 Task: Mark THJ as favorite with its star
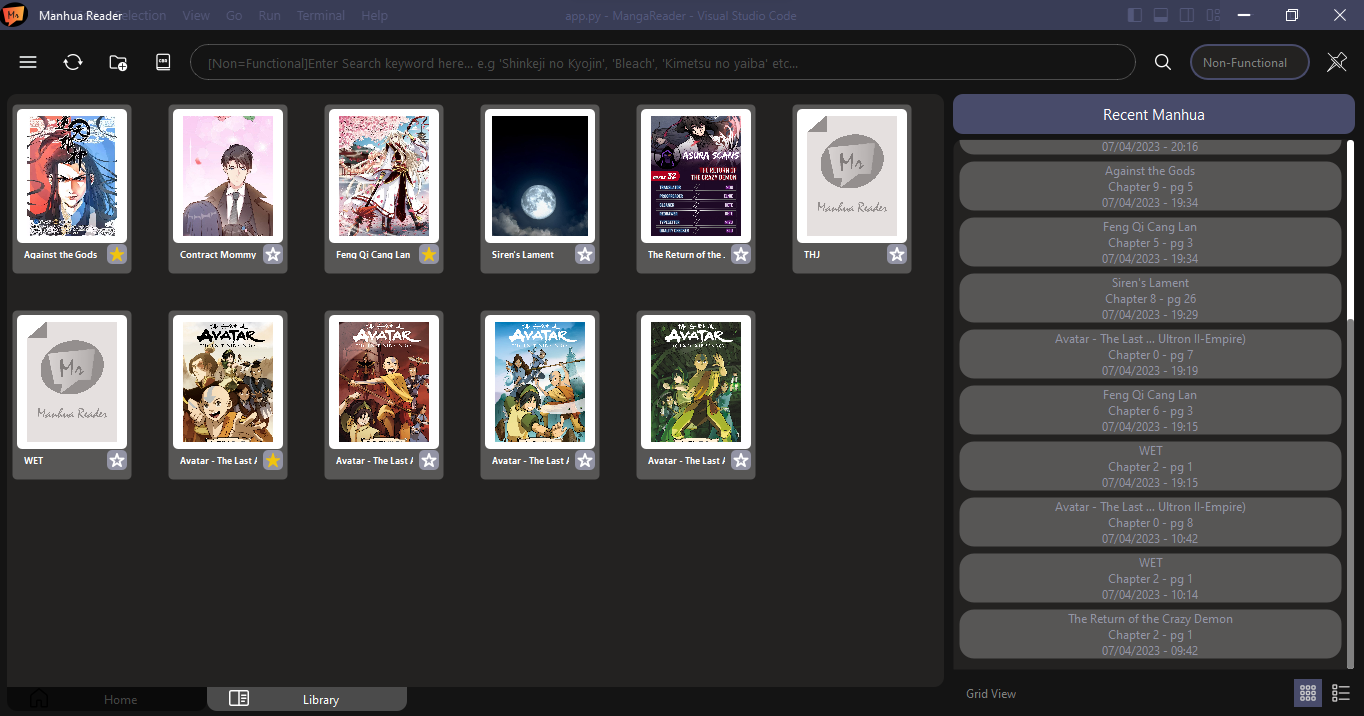(x=897, y=254)
